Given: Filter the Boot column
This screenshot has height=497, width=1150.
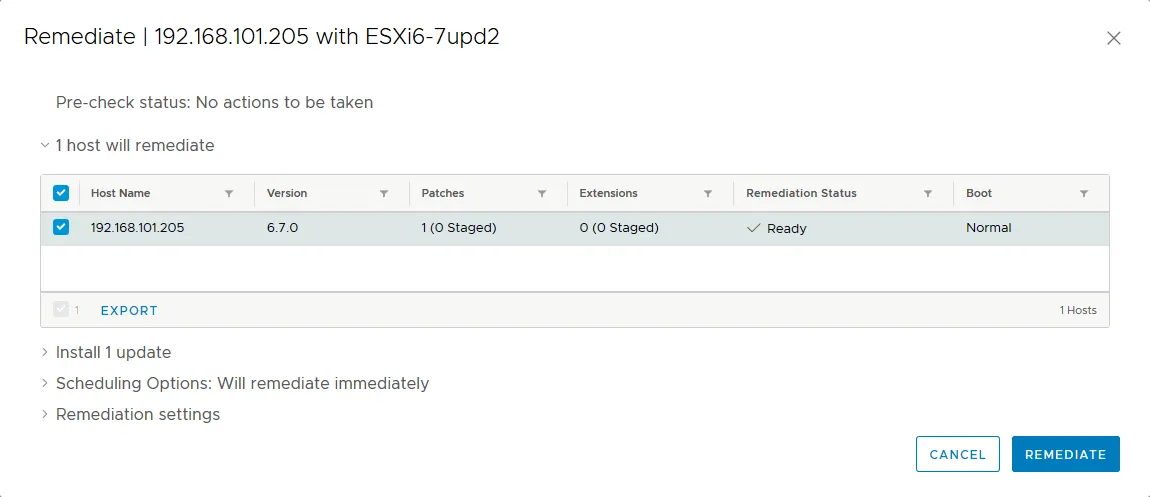Looking at the screenshot, I should 1084,193.
